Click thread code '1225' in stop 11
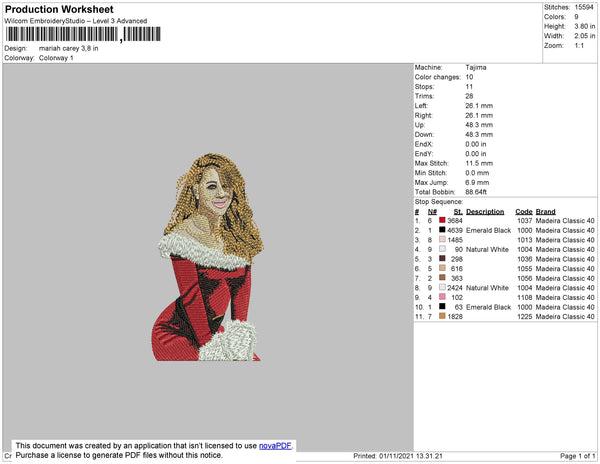The image size is (600, 464). coord(525,316)
